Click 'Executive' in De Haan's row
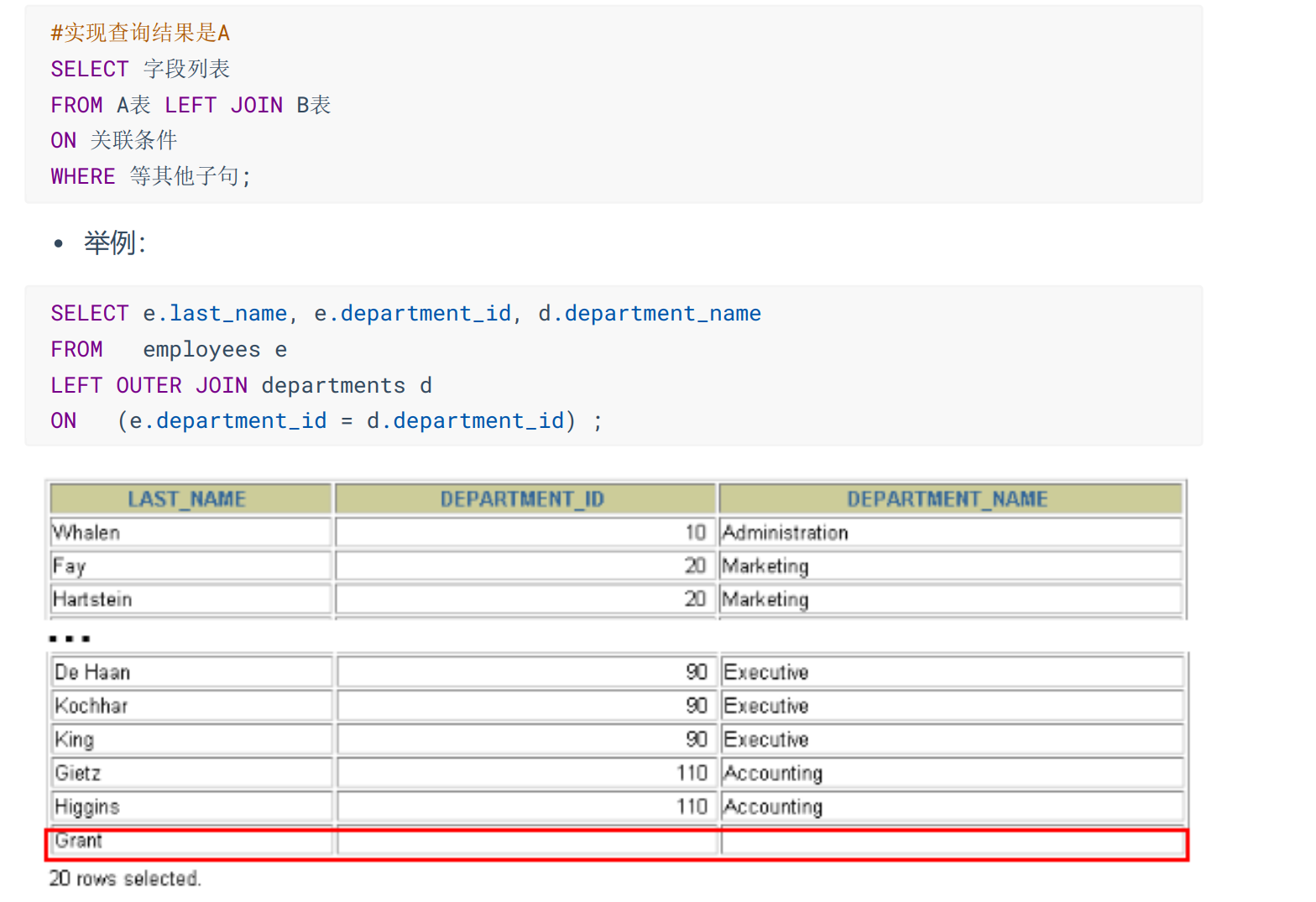This screenshot has height=902, width=1316. tap(766, 672)
